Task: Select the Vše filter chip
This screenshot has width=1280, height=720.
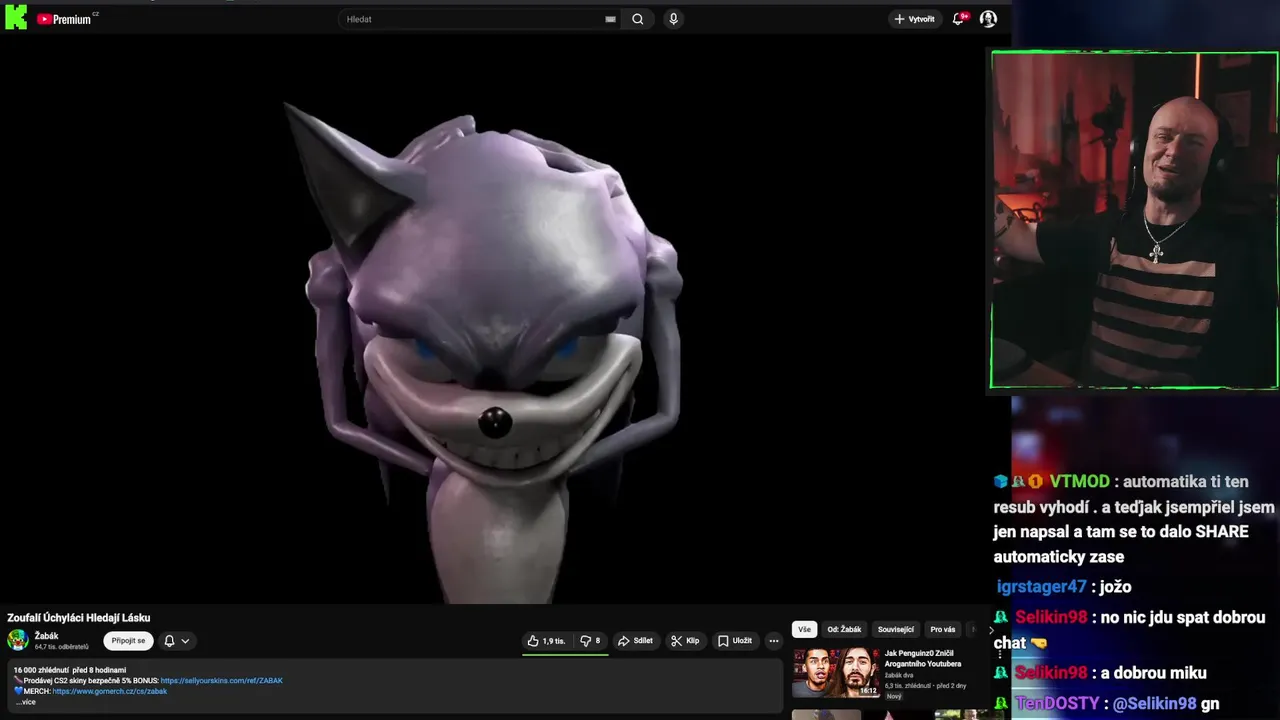Action: [804, 629]
